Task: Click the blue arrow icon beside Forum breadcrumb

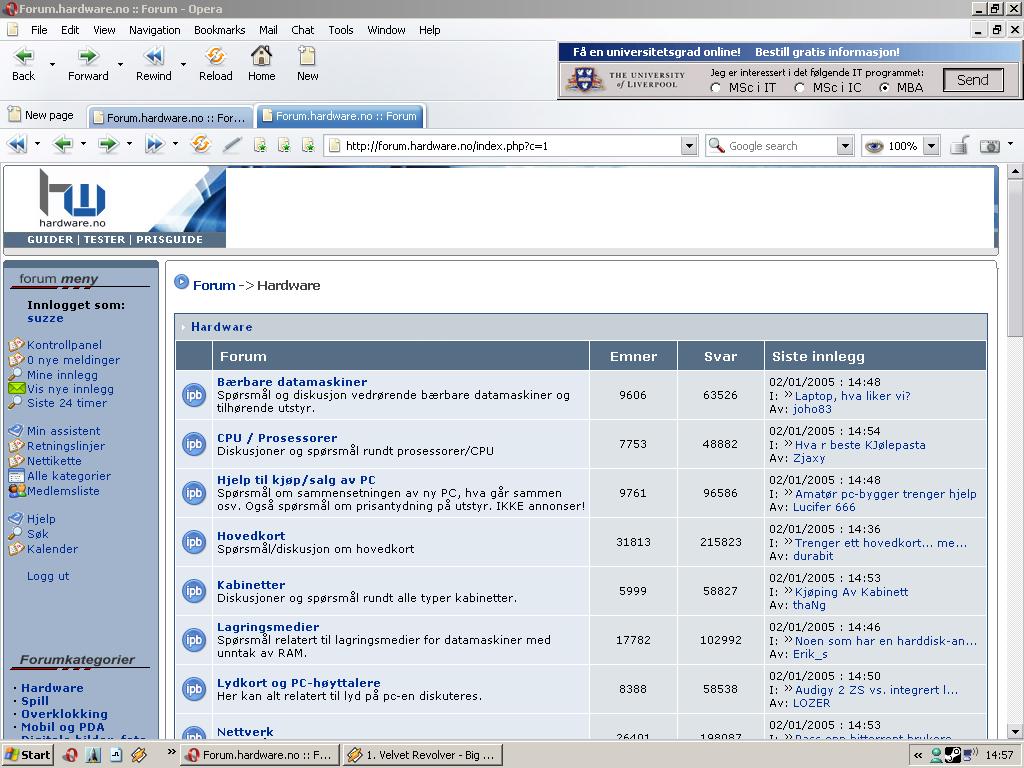Action: coord(182,282)
